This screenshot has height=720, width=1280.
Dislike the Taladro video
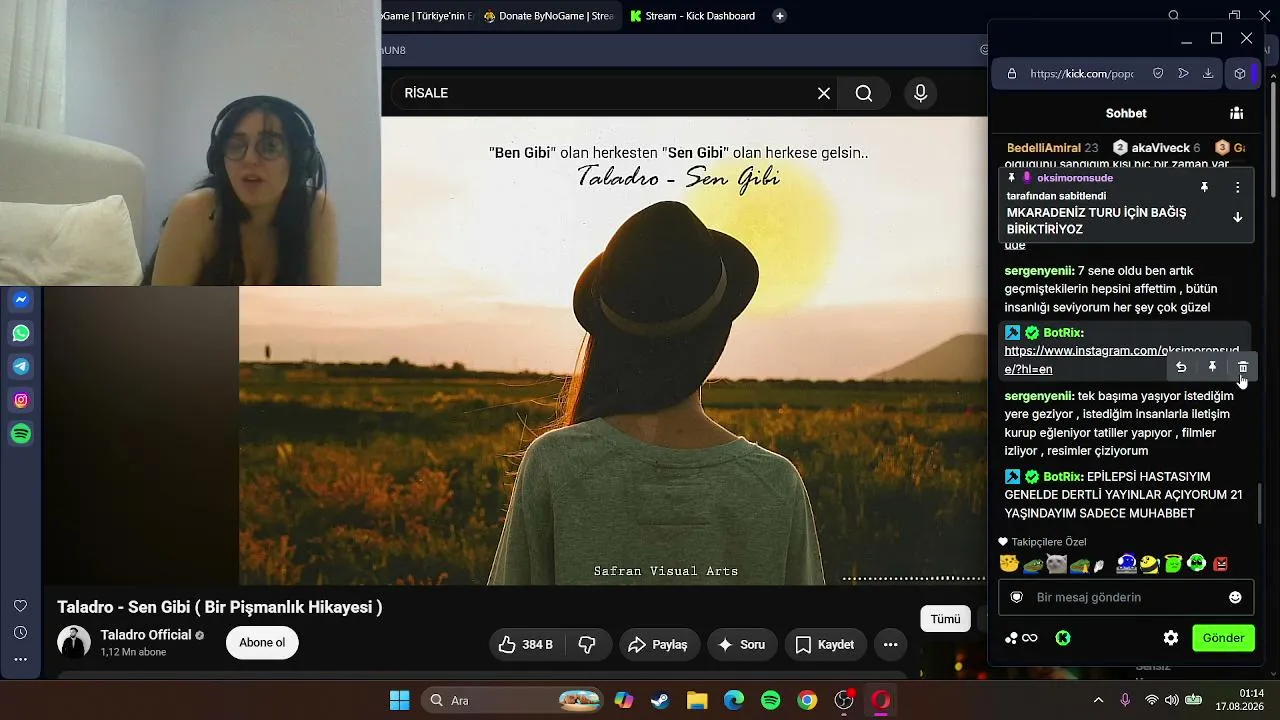588,645
